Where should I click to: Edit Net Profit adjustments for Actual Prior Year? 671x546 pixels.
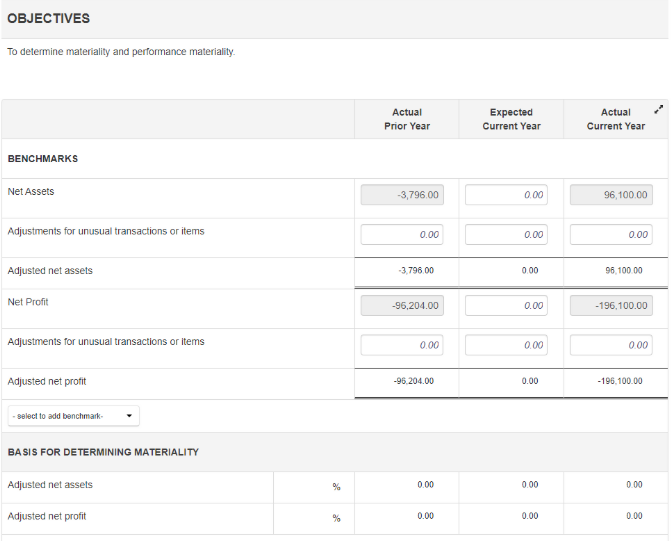[402, 345]
